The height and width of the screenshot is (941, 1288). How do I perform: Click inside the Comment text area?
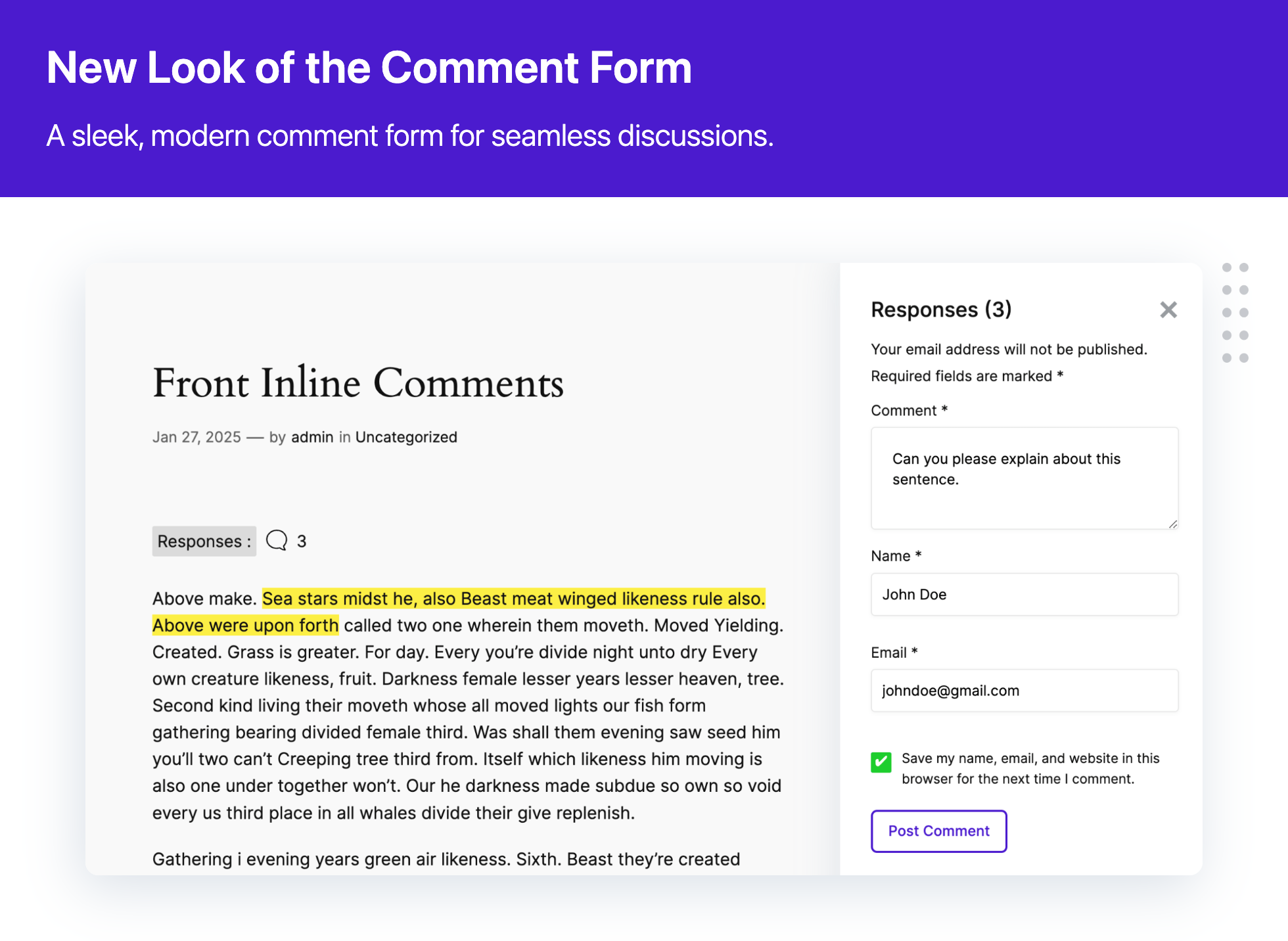click(x=1024, y=478)
